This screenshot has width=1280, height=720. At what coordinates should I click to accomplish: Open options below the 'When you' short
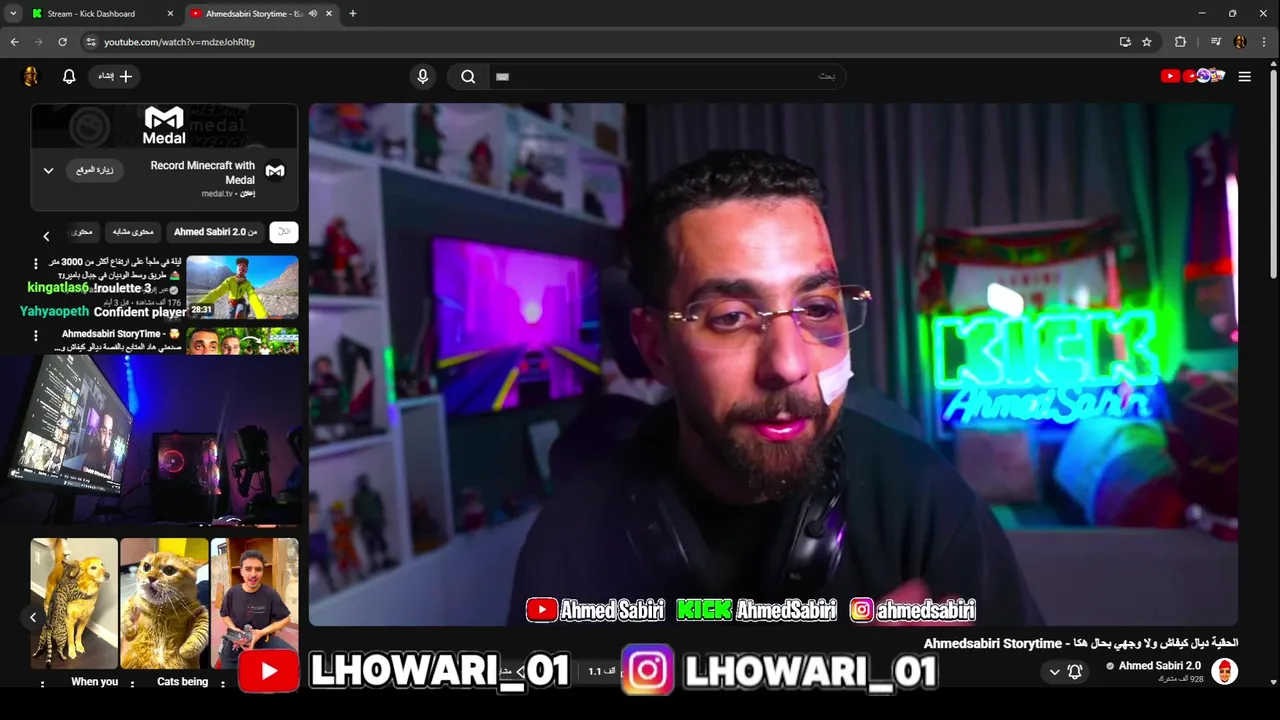tap(42, 684)
